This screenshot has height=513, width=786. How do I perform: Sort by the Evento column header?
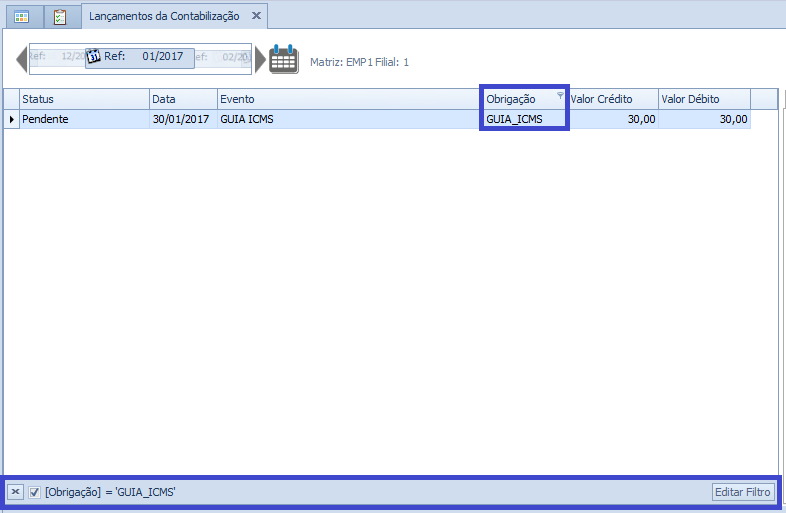click(349, 99)
